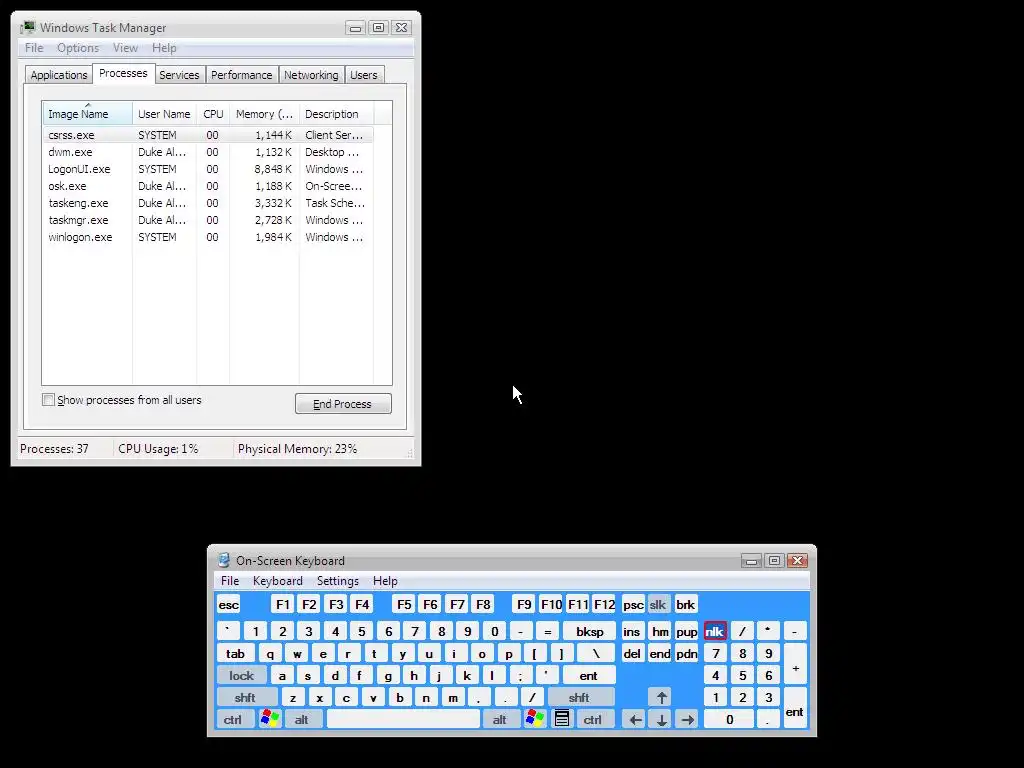This screenshot has height=768, width=1024.
Task: Open the Keyboard menu
Action: click(278, 581)
